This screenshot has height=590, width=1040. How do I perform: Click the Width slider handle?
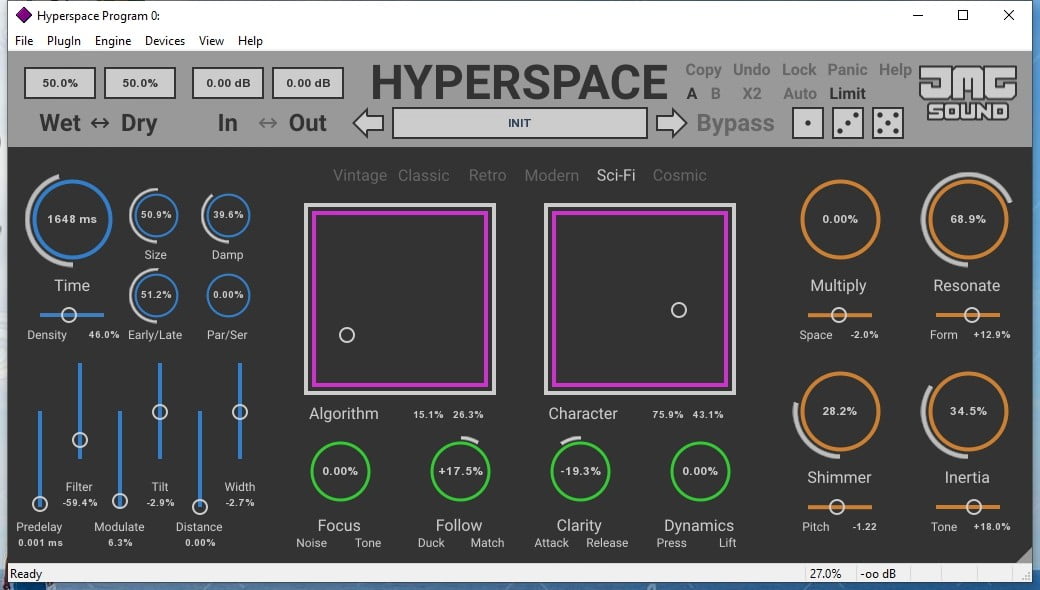coord(240,412)
